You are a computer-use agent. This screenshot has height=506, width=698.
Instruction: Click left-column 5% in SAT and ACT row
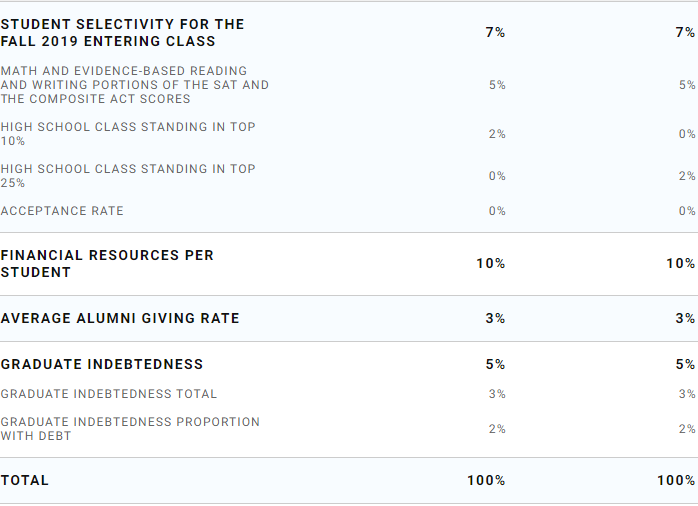497,85
